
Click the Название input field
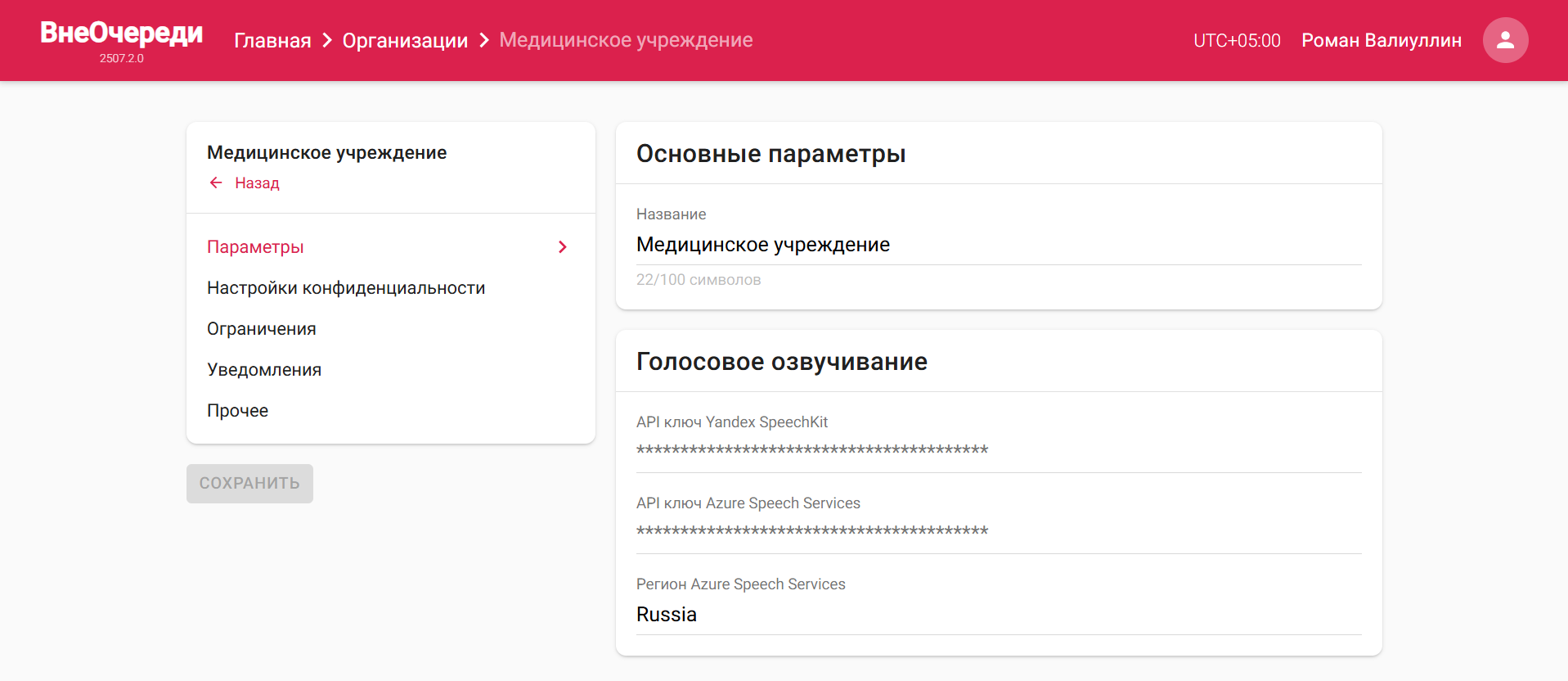point(999,245)
